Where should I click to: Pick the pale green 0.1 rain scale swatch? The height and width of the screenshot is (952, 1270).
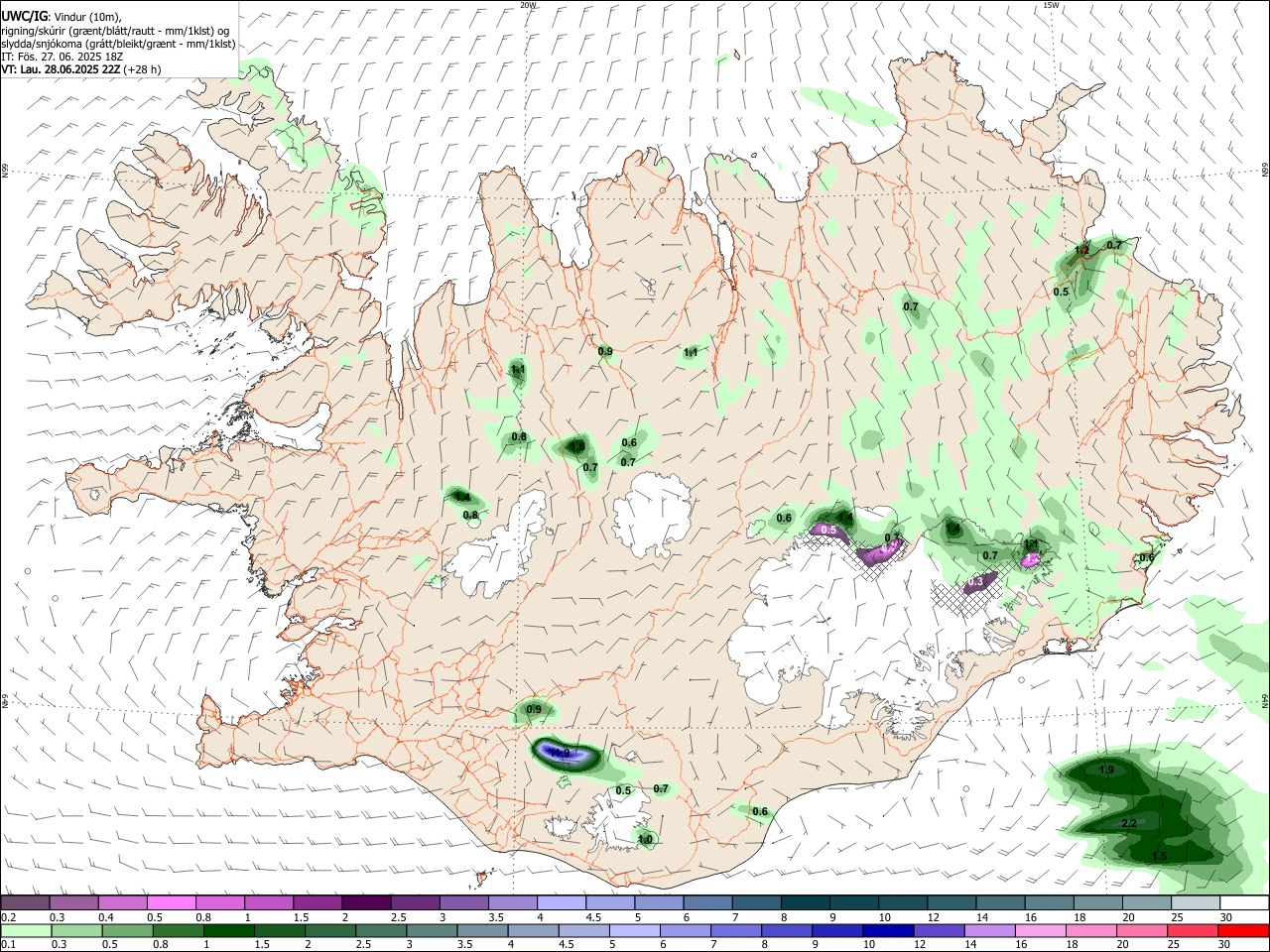pos(27,931)
